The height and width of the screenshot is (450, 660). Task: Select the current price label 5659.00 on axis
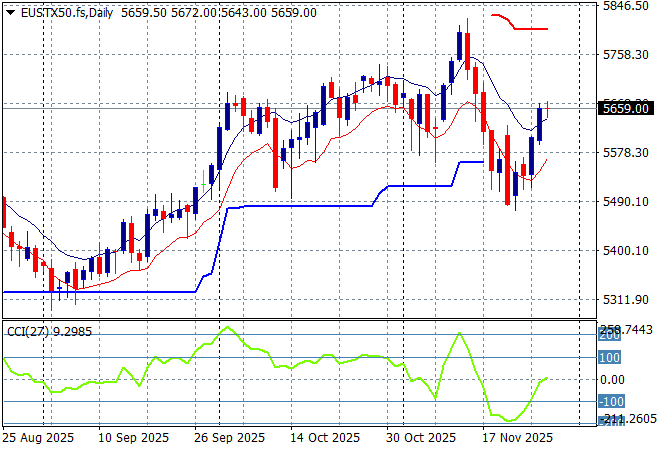[625, 109]
